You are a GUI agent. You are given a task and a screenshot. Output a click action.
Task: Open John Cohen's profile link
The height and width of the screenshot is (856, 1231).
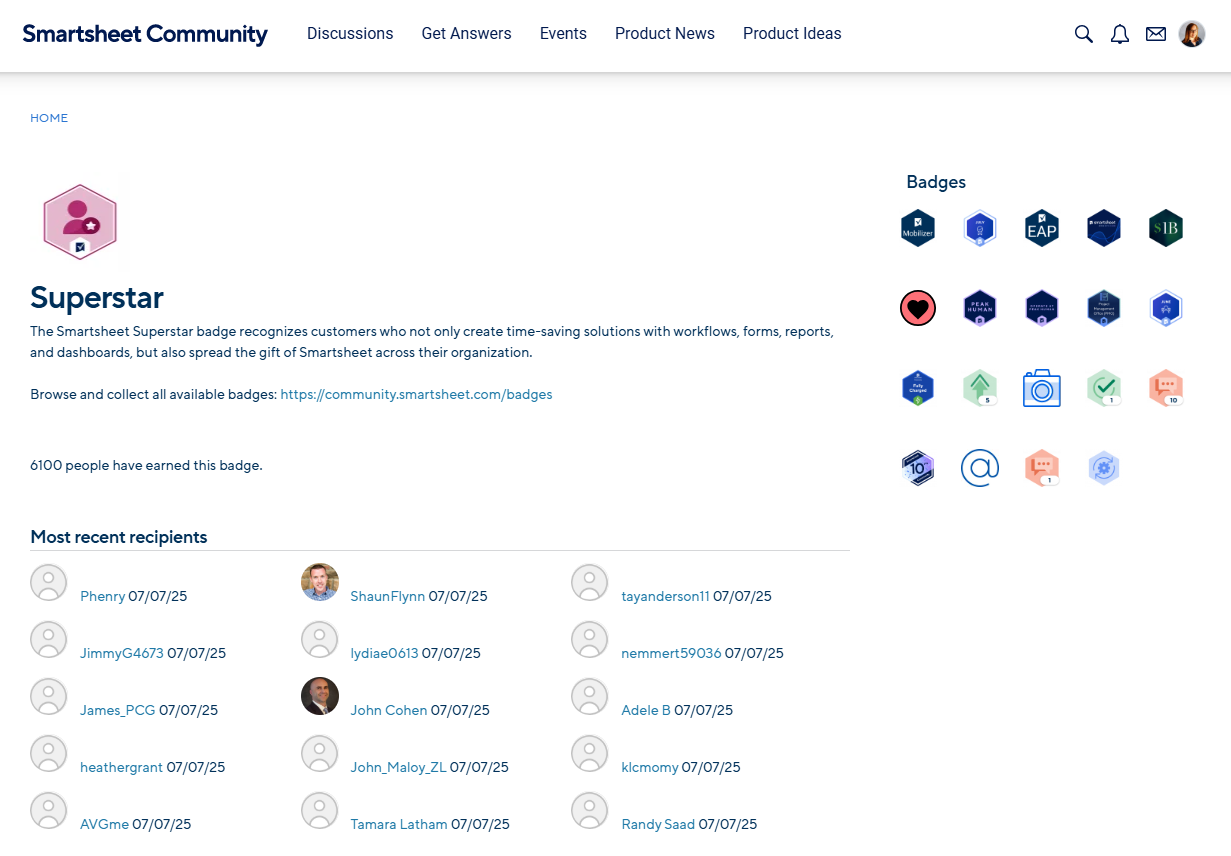click(389, 711)
